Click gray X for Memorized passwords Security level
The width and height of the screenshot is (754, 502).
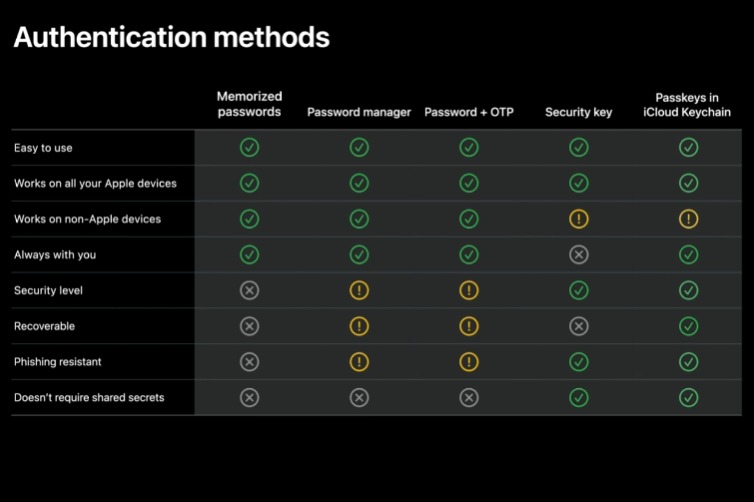250,290
